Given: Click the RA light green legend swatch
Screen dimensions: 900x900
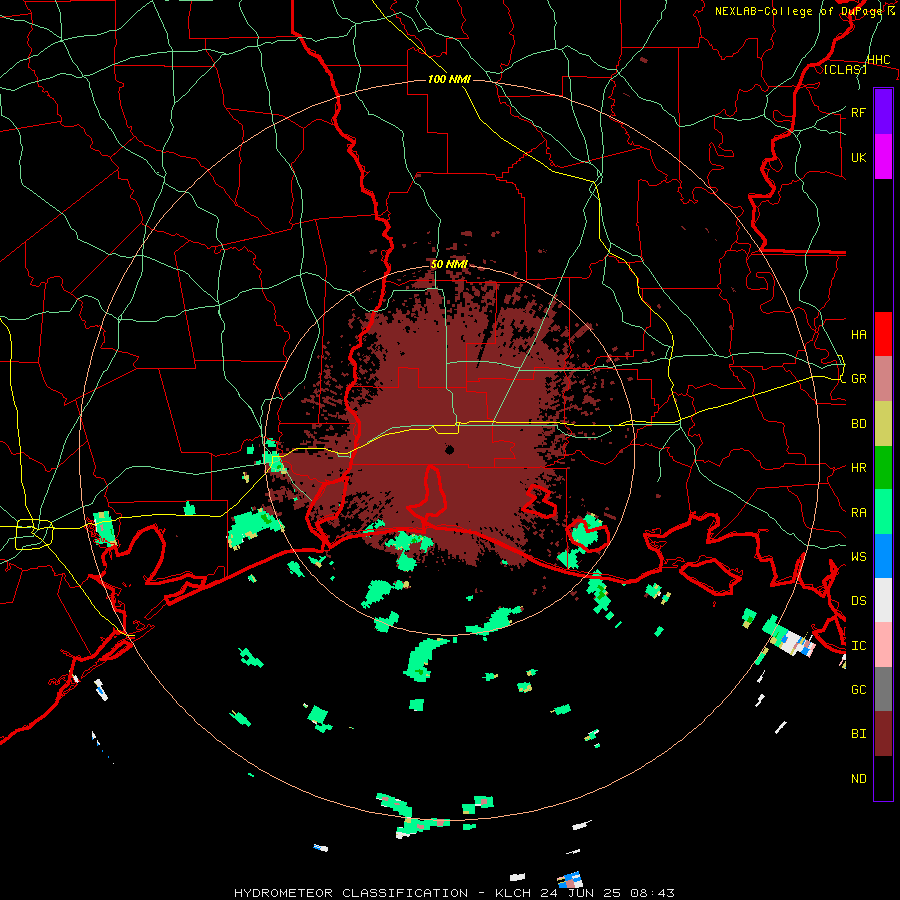Looking at the screenshot, I should coord(883,512).
